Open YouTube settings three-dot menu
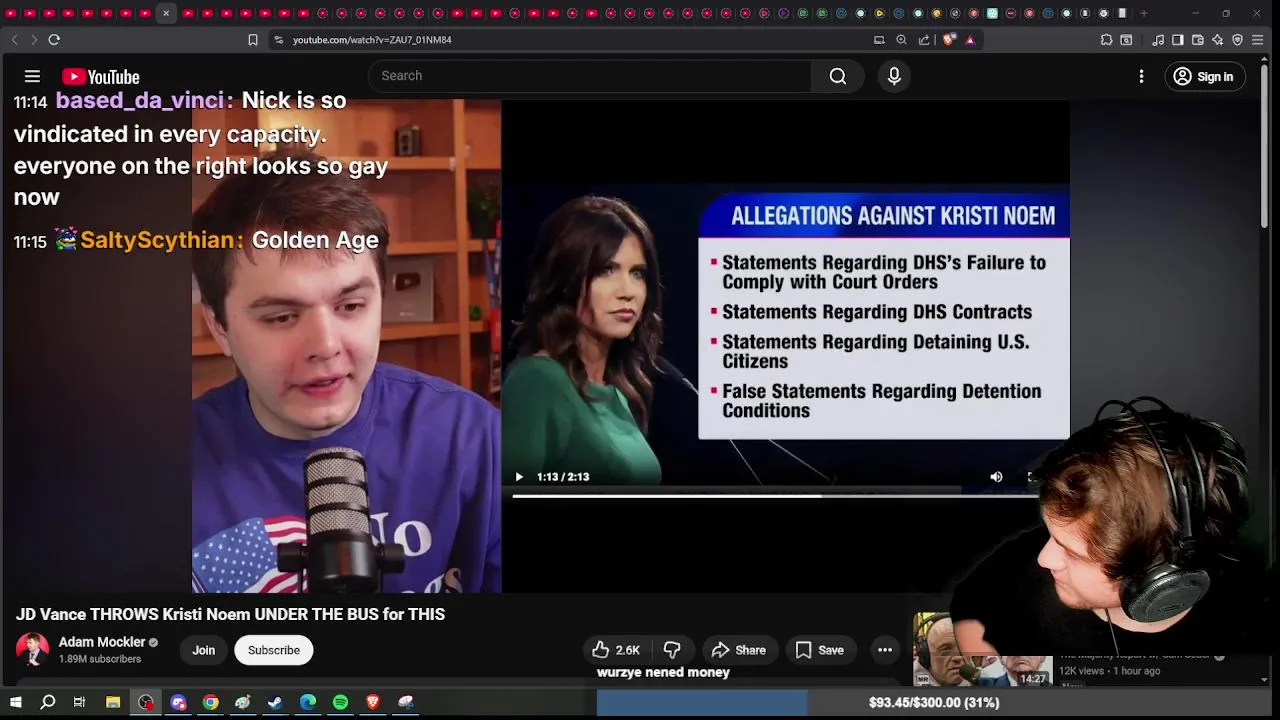This screenshot has width=1280, height=720. click(1141, 76)
